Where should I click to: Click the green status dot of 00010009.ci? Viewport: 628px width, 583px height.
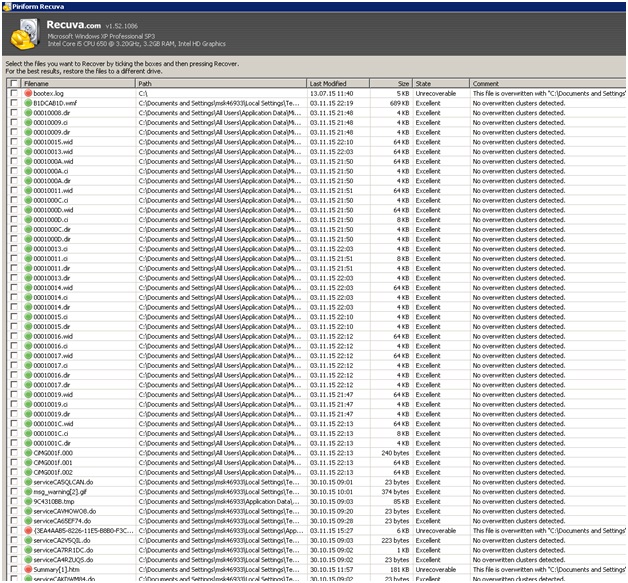coord(28,123)
